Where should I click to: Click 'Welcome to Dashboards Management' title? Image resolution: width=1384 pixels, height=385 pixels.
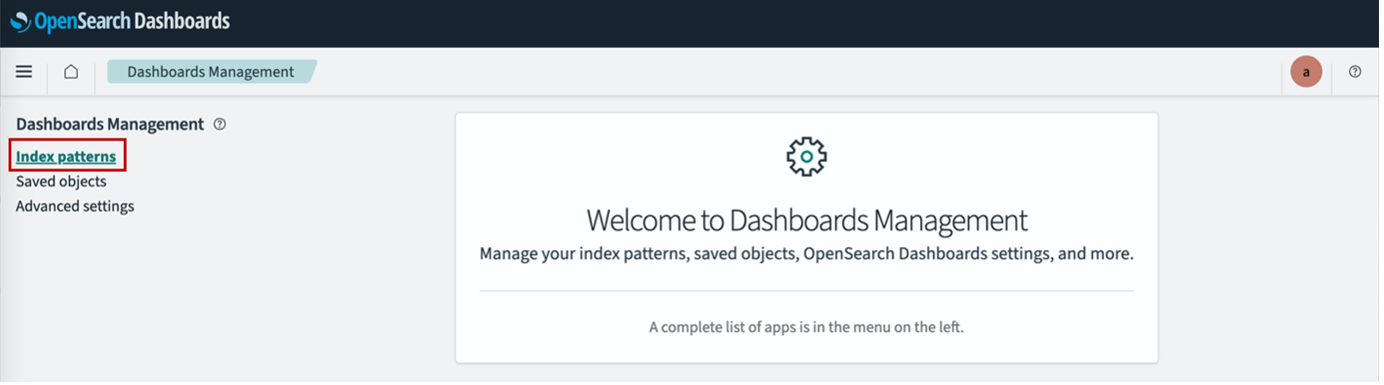point(806,220)
